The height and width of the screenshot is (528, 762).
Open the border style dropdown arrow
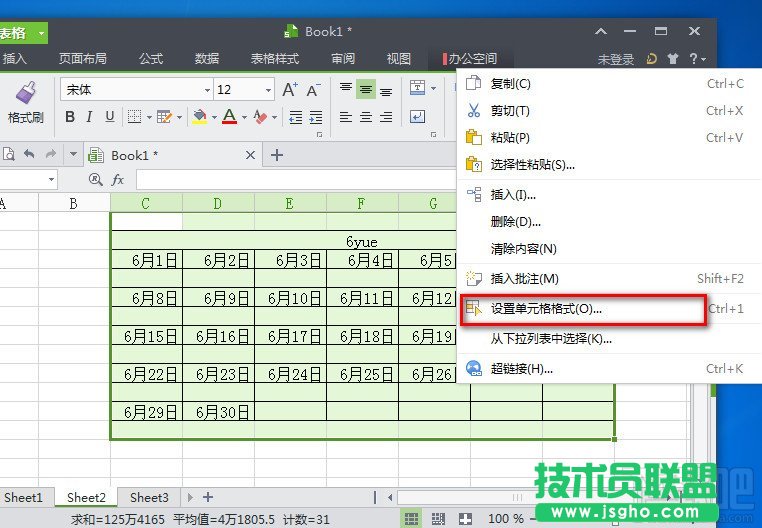pos(149,117)
